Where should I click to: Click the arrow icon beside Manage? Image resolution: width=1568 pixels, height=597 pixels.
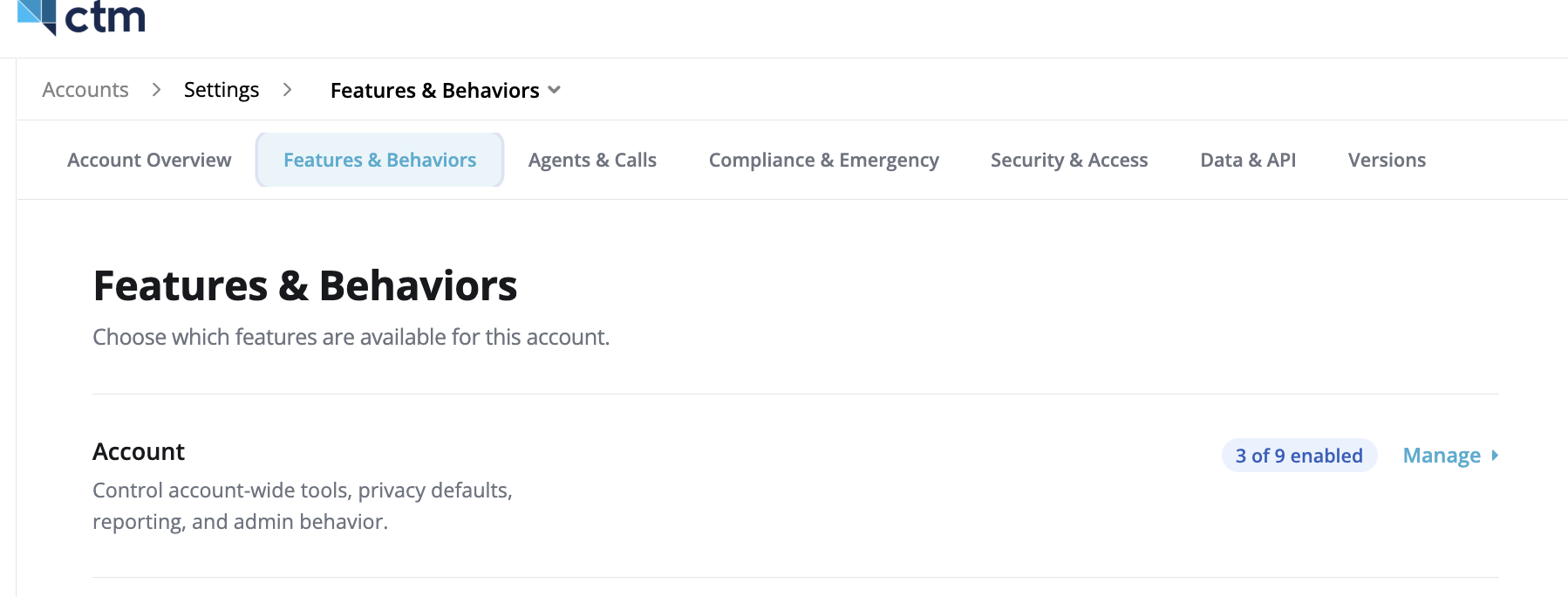click(x=1495, y=456)
